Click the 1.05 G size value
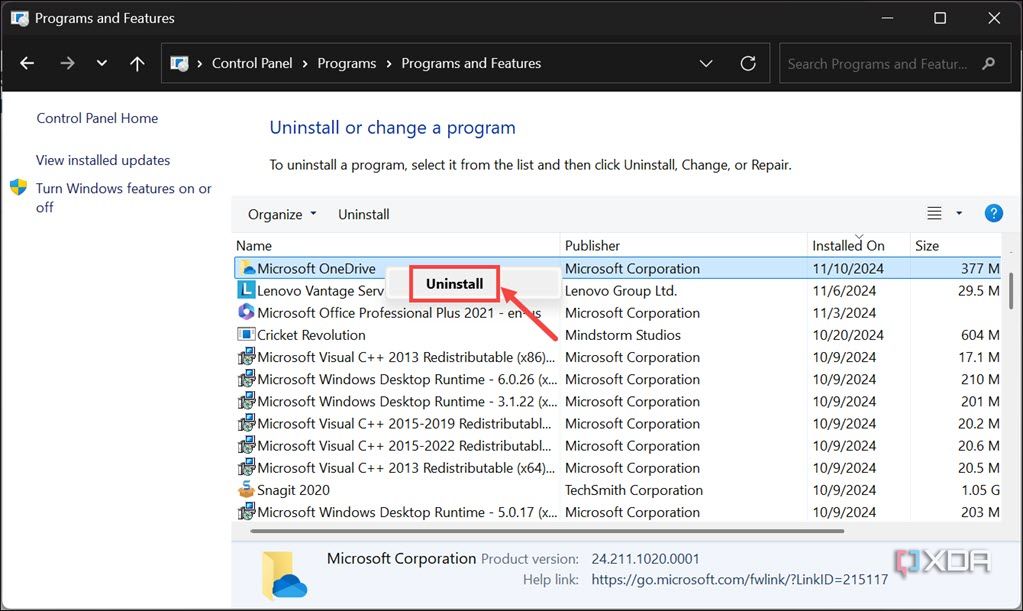The image size is (1023, 611). [x=980, y=490]
